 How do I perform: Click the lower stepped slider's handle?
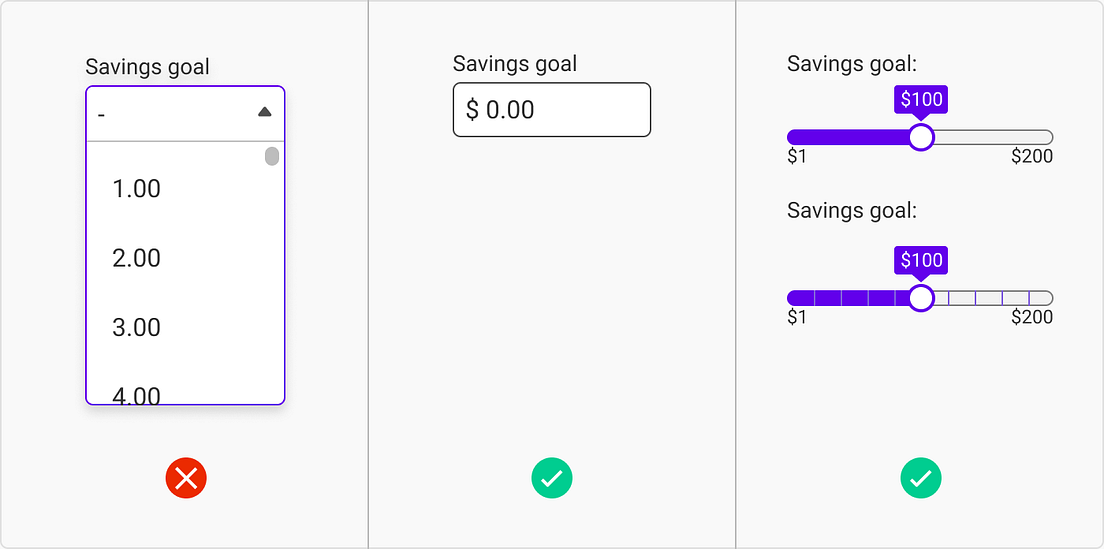pyautogui.click(x=921, y=298)
